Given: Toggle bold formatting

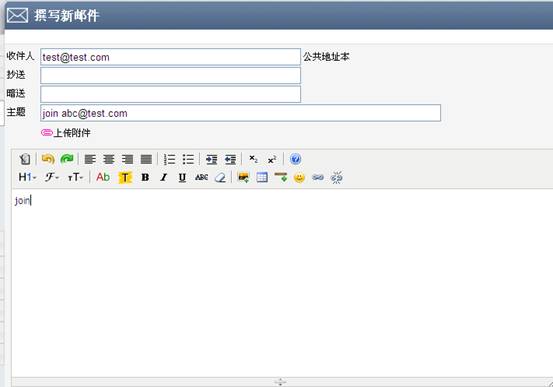Looking at the screenshot, I should [145, 177].
